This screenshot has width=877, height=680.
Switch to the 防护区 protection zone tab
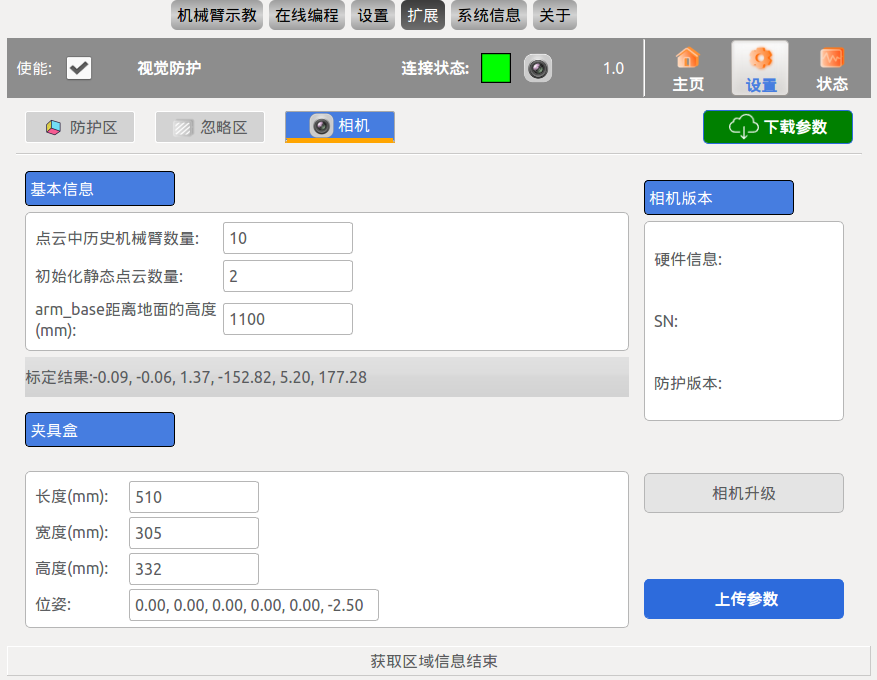tap(80, 127)
